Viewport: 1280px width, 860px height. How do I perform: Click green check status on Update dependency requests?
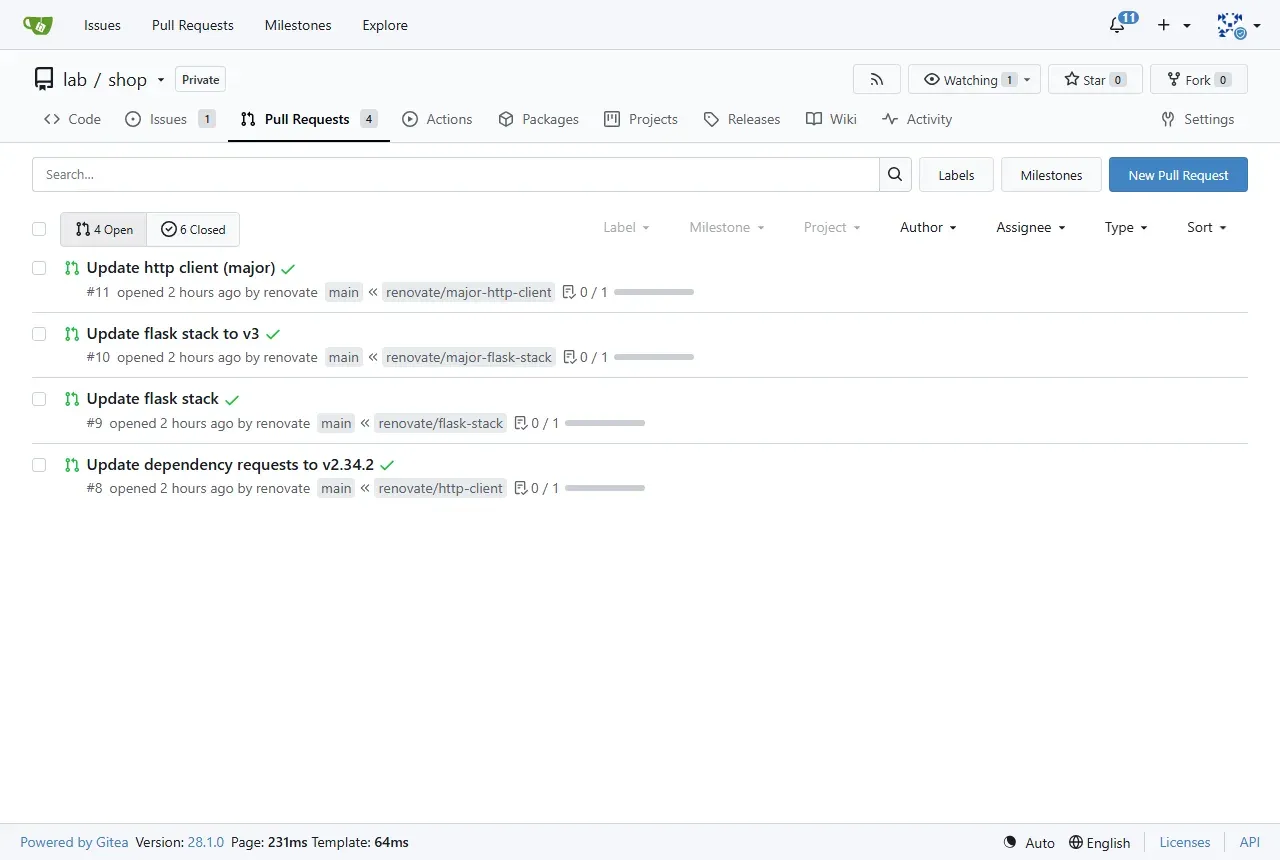[387, 465]
